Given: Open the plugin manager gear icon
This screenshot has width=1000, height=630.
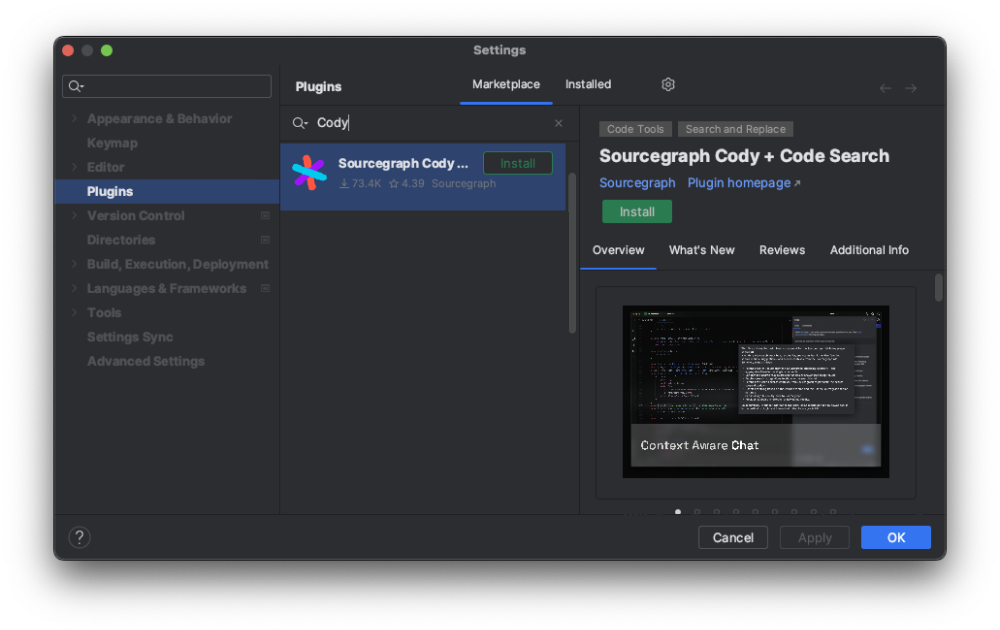Looking at the screenshot, I should [668, 84].
